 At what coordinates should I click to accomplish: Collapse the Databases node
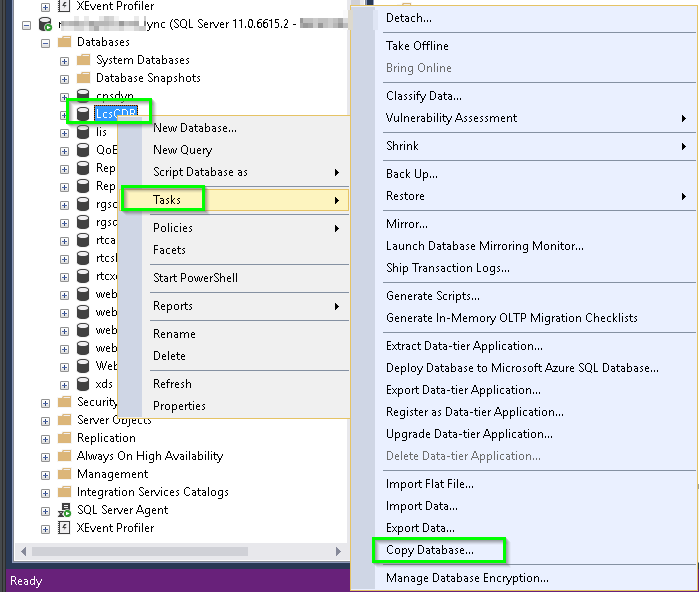click(45, 43)
